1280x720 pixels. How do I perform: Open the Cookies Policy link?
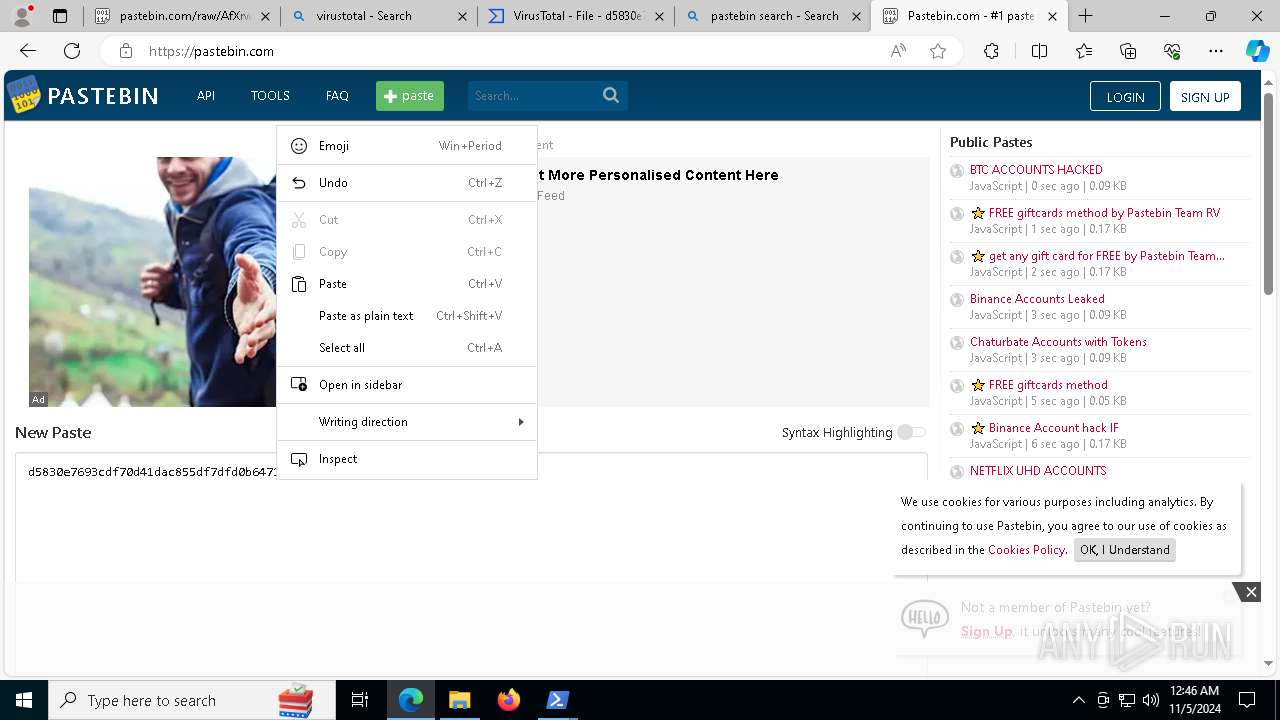pyautogui.click(x=1026, y=550)
